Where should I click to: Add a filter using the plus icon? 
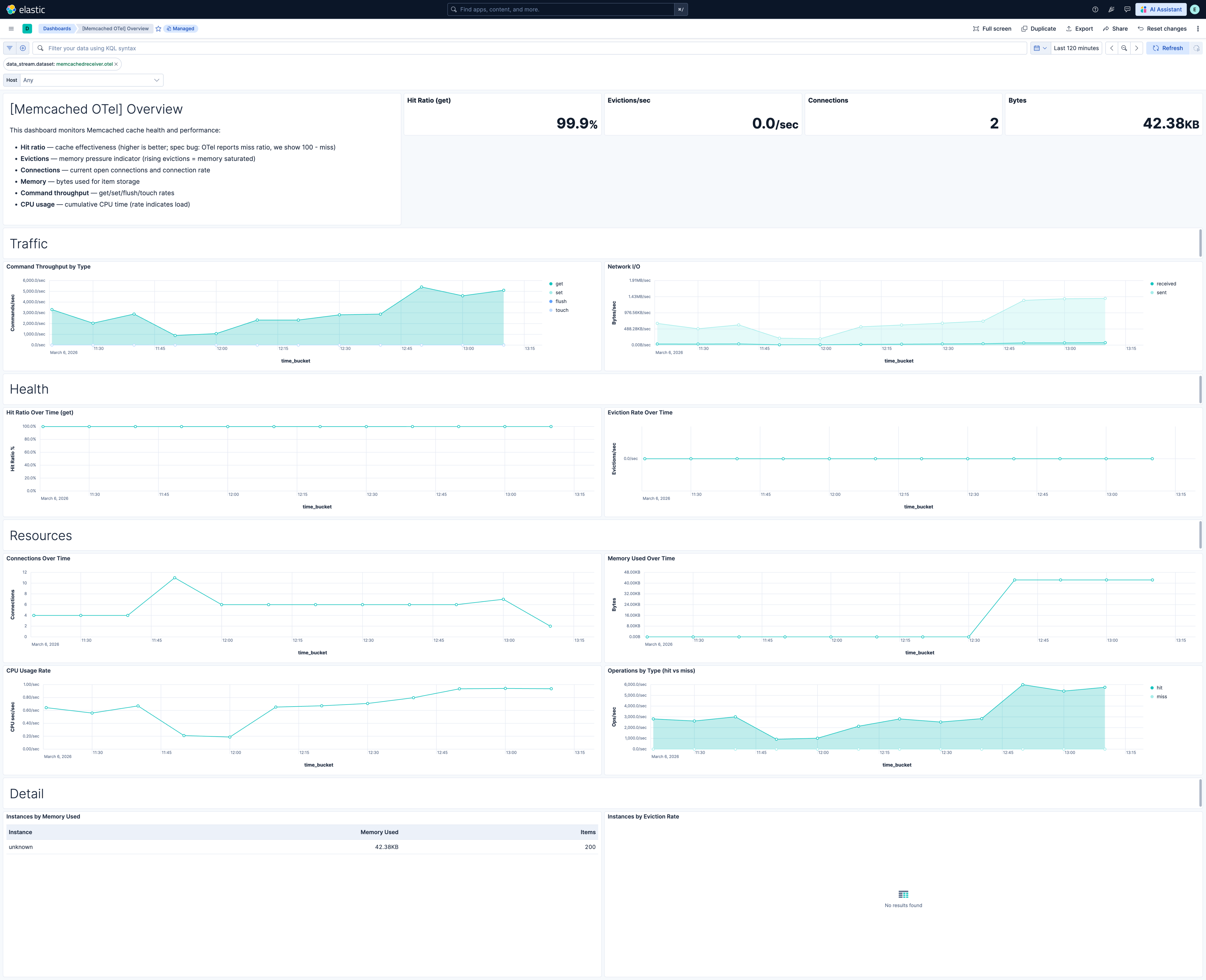(23, 48)
